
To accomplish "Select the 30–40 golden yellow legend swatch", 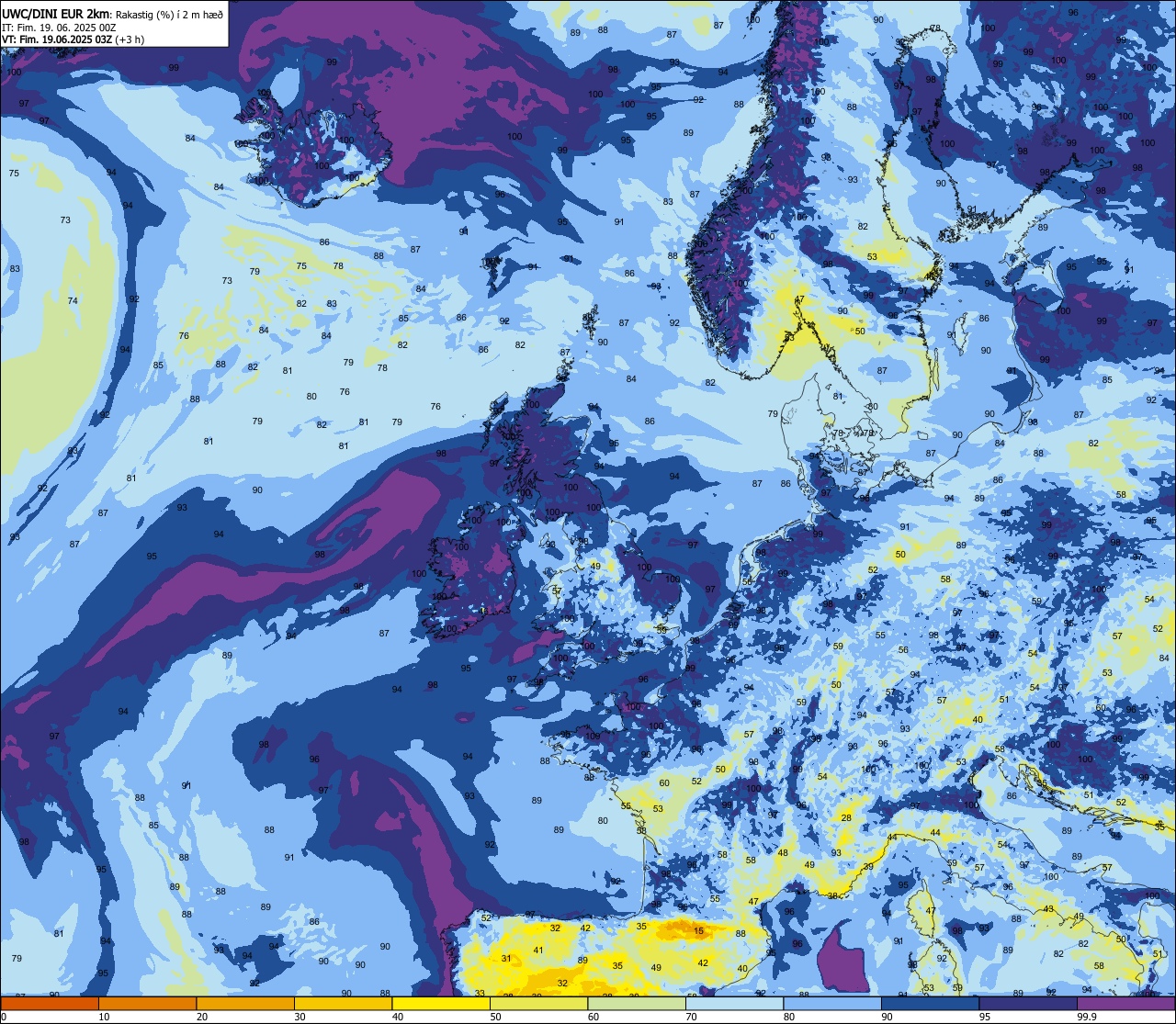I will click(343, 1003).
